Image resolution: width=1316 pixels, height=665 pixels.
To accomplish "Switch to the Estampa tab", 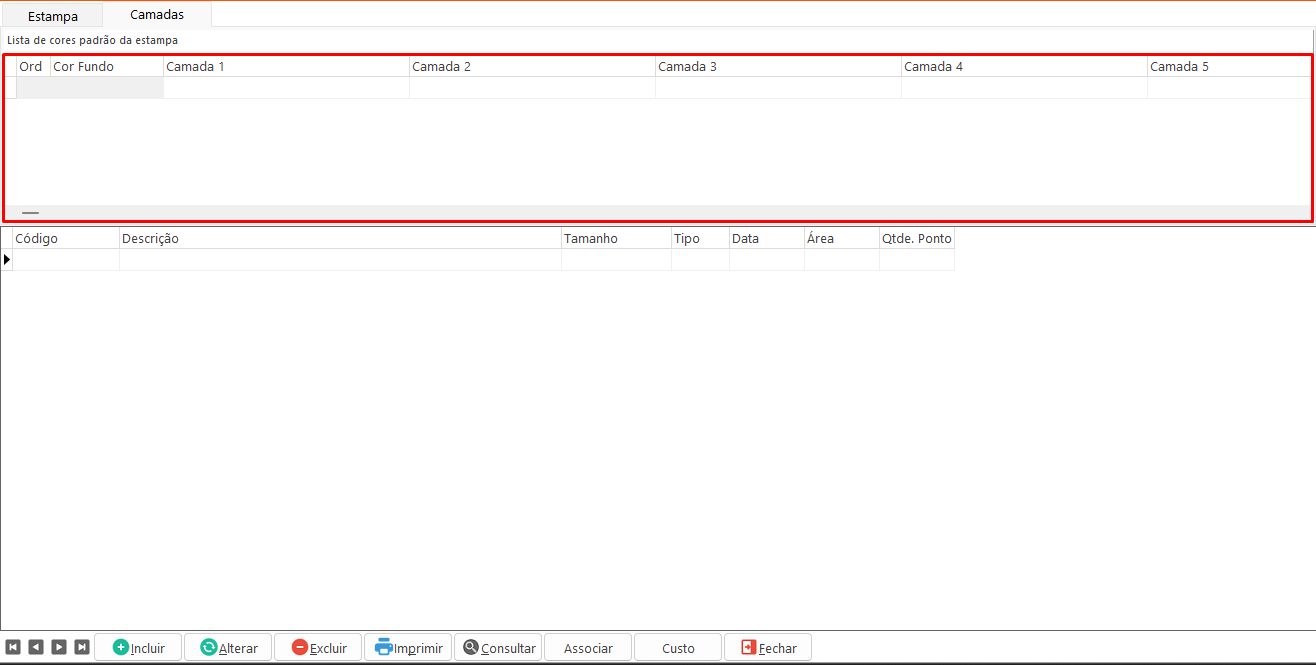I will click(x=53, y=16).
